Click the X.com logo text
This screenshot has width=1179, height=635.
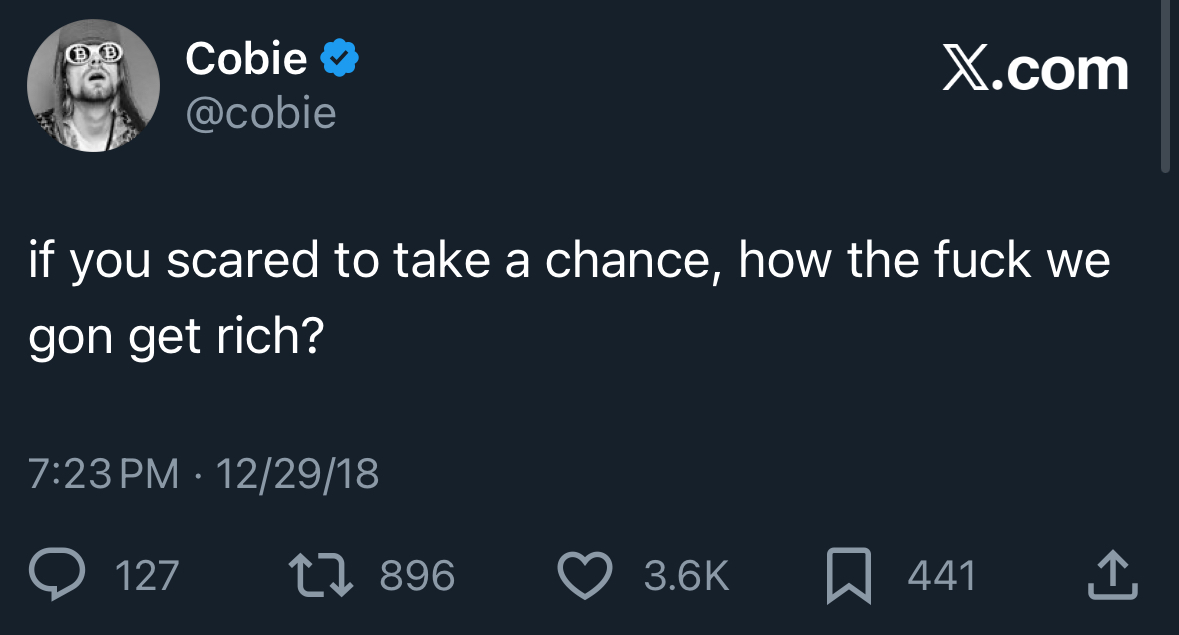1036,70
